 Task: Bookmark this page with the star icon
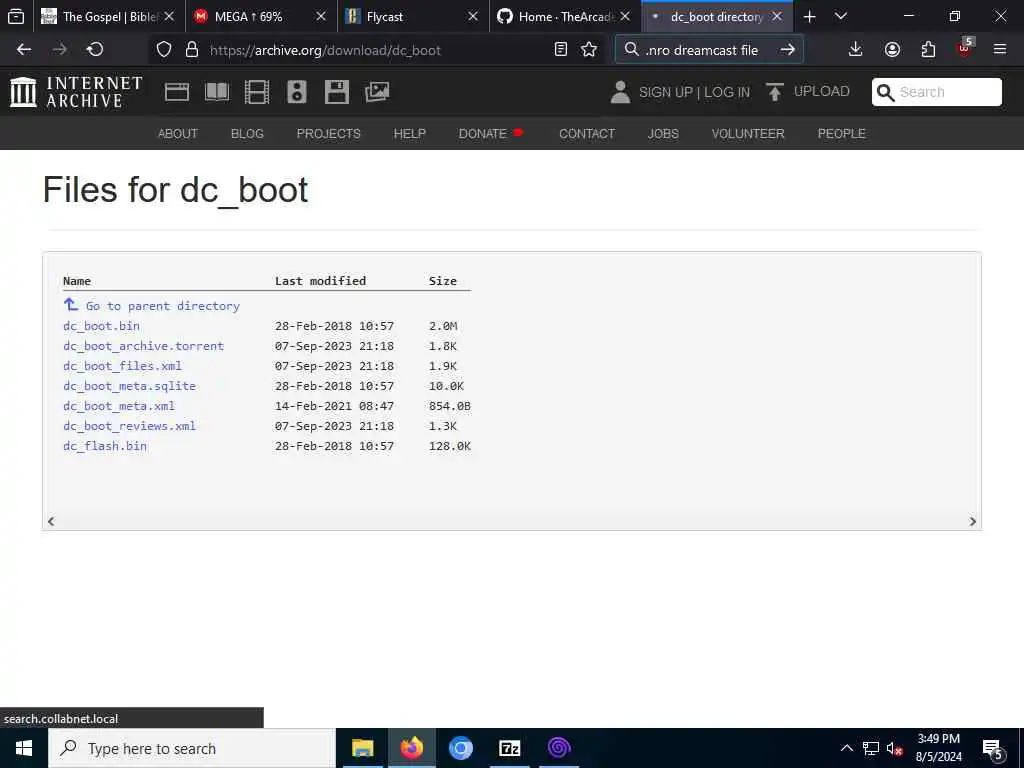(589, 50)
